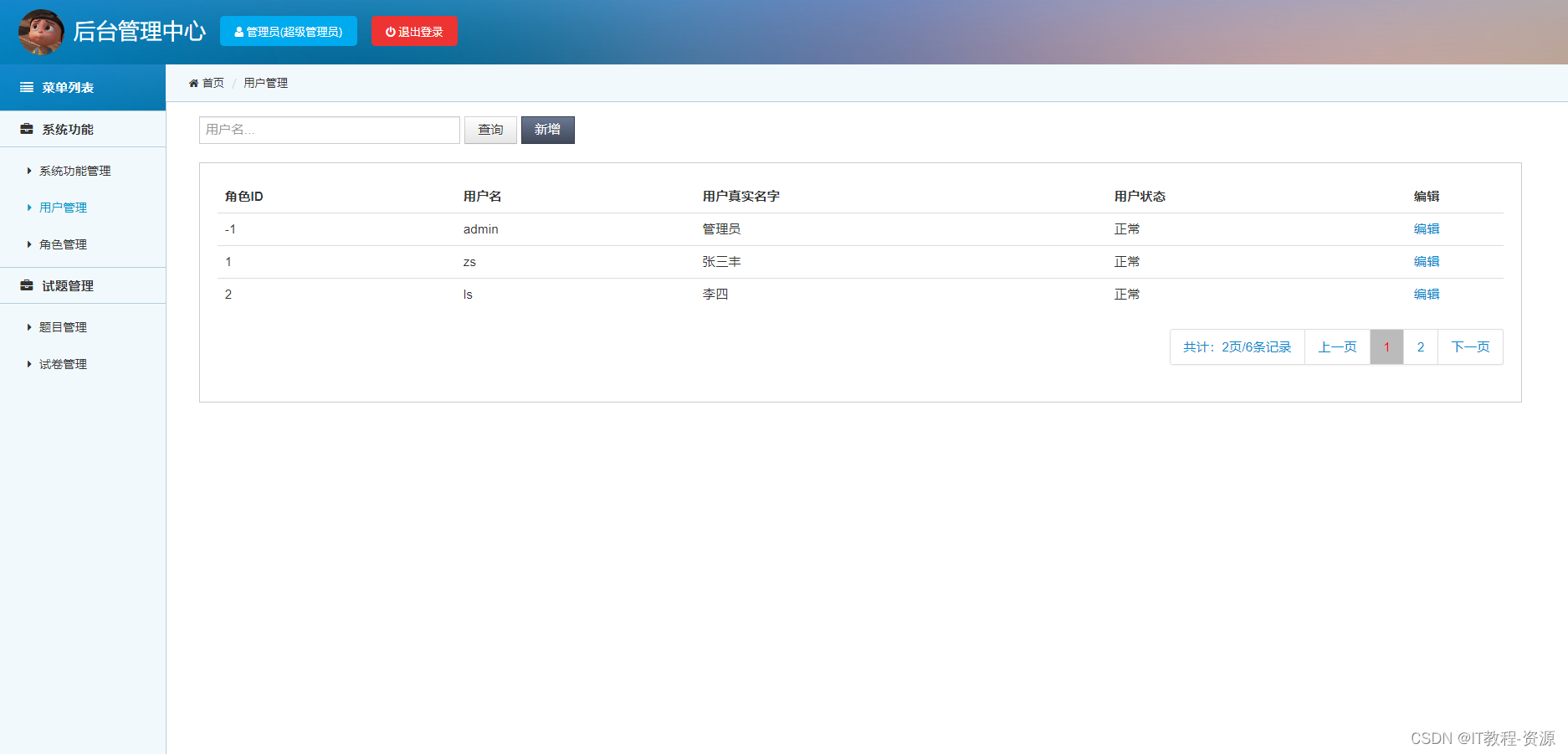The width and height of the screenshot is (1568, 754).
Task: Click the arrow icon before 用户管理 in sidebar
Action: [x=29, y=207]
